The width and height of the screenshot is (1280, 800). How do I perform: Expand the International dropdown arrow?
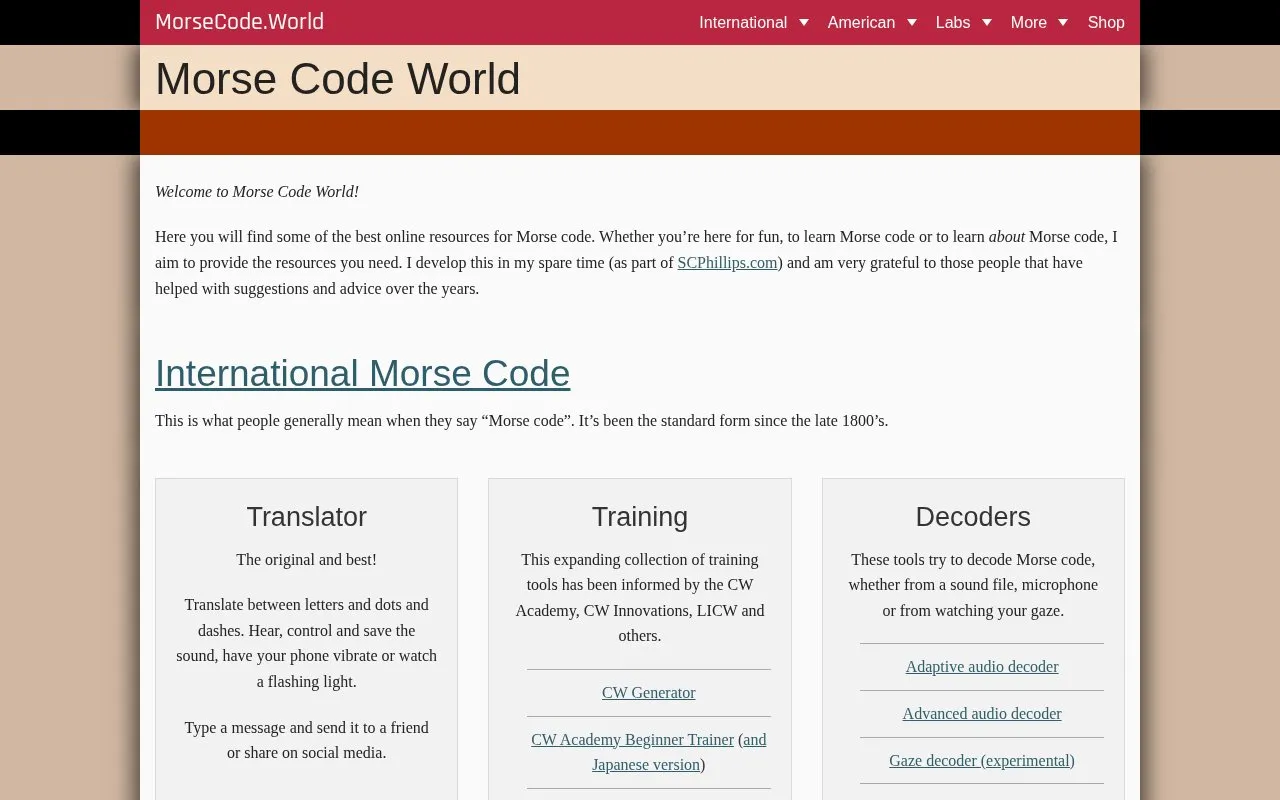tap(804, 22)
